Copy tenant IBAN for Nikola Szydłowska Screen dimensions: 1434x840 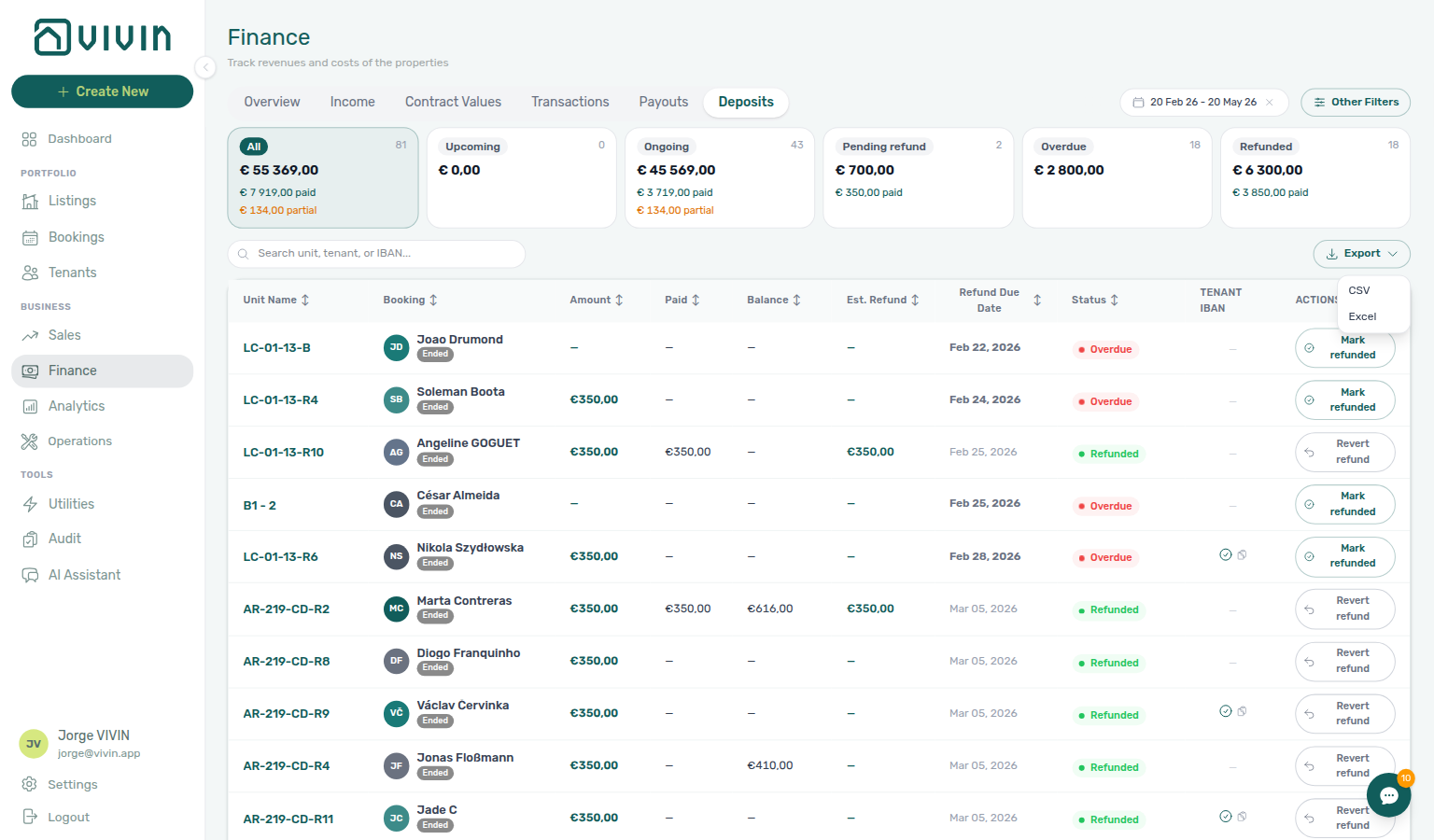pyautogui.click(x=1242, y=555)
